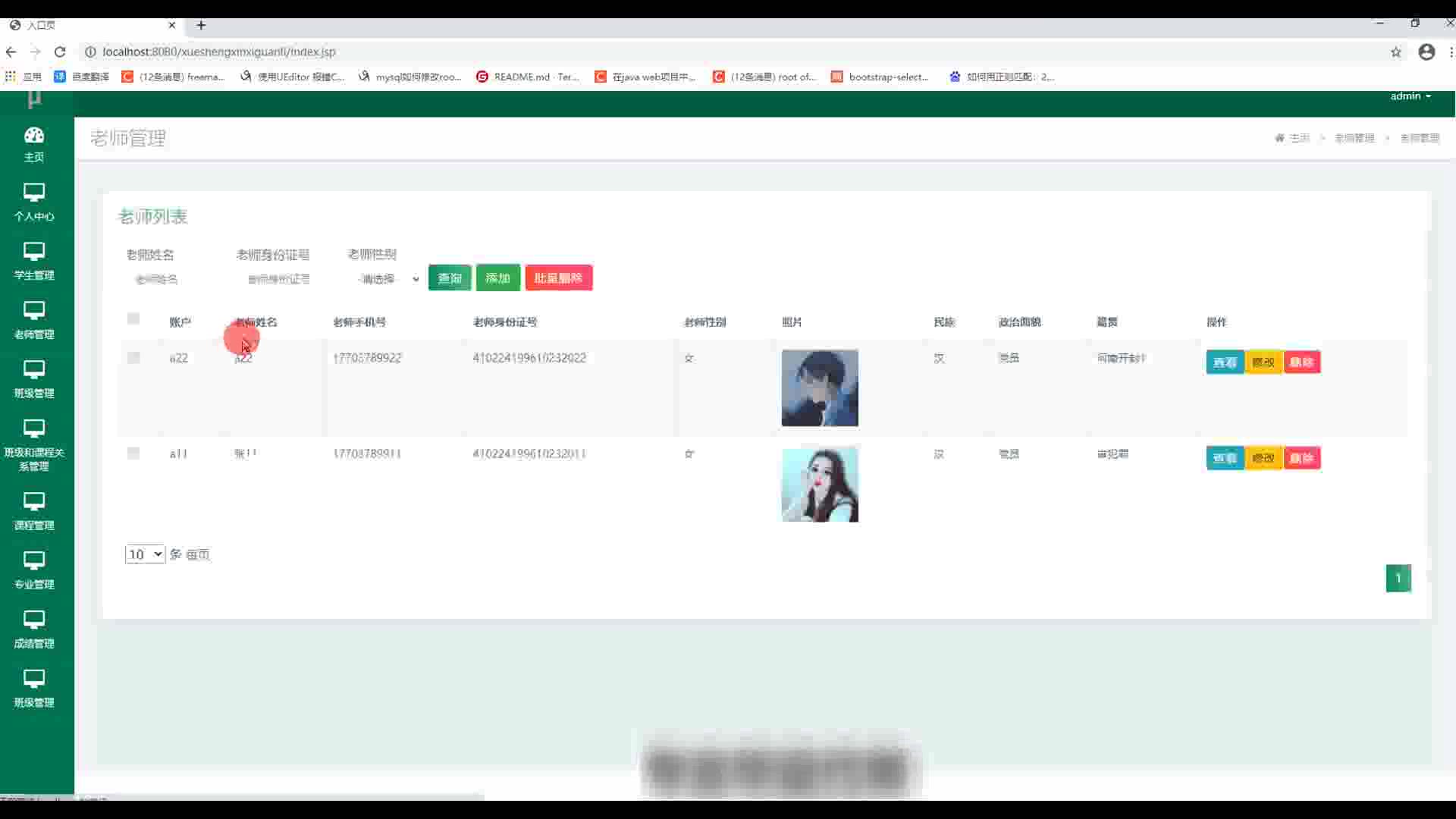Open the rows-per-page dropdown showing 10

pyautogui.click(x=145, y=554)
